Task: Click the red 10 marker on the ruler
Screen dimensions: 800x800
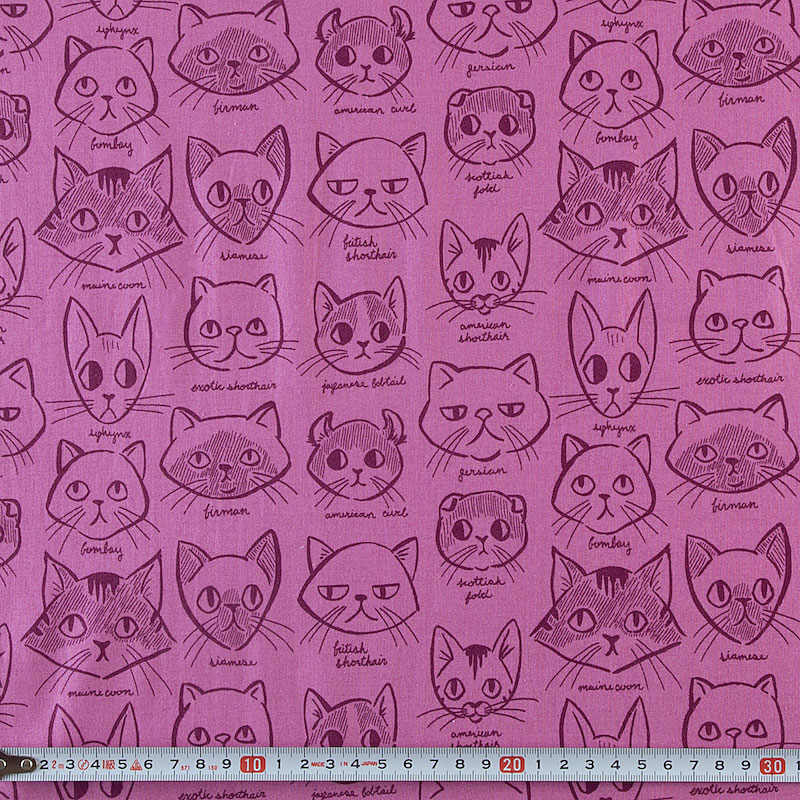Action: (253, 766)
